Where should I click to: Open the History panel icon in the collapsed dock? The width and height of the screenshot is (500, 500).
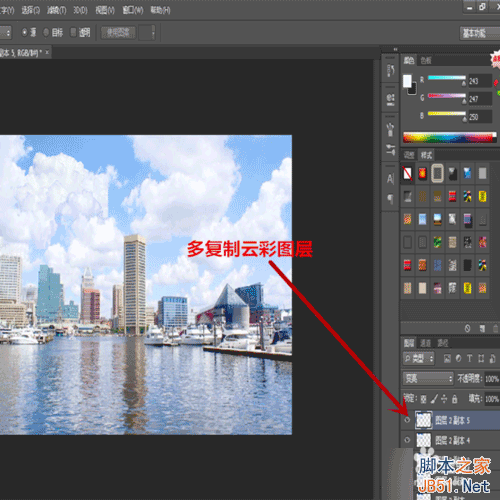pos(390,70)
